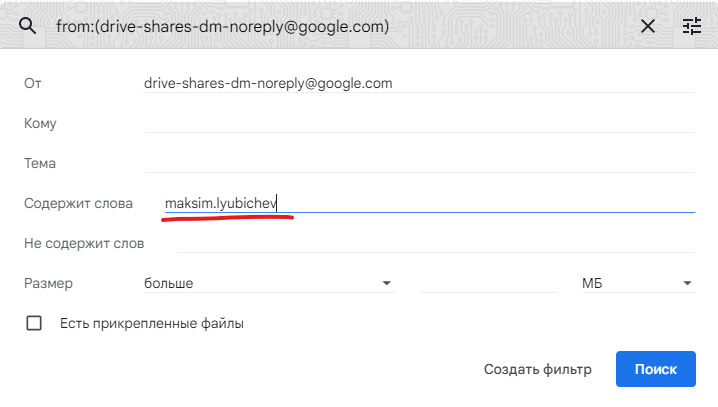Open the 'больше' size comparison dropdown
718x407 pixels.
coord(269,283)
